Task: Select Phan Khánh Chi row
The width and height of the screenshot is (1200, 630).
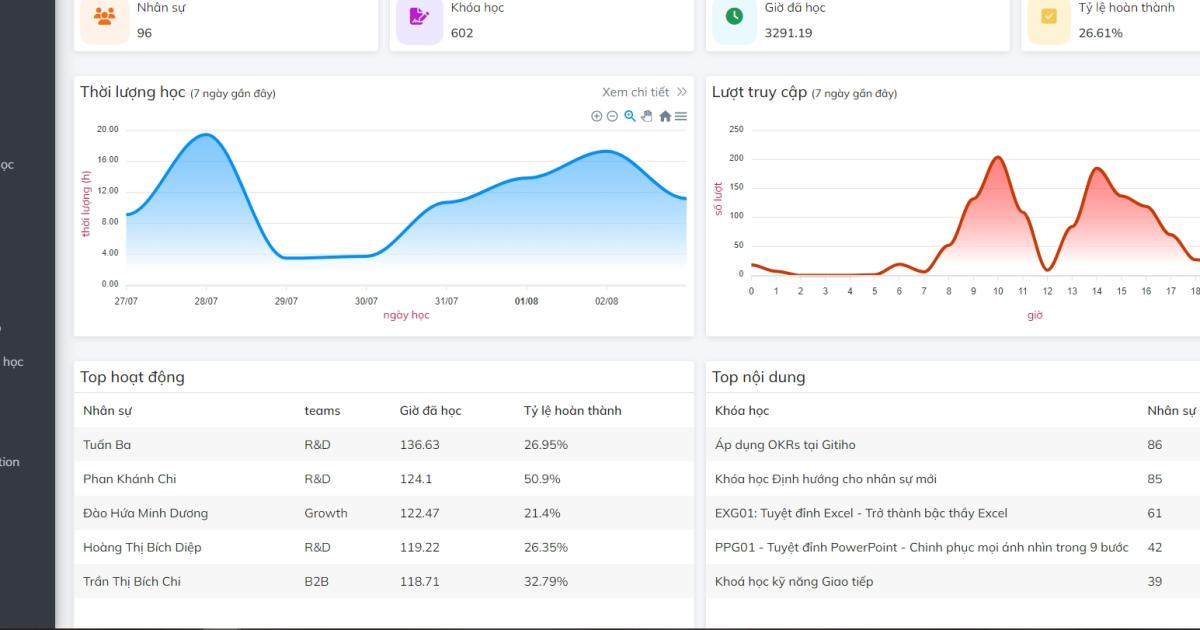Action: click(x=384, y=479)
